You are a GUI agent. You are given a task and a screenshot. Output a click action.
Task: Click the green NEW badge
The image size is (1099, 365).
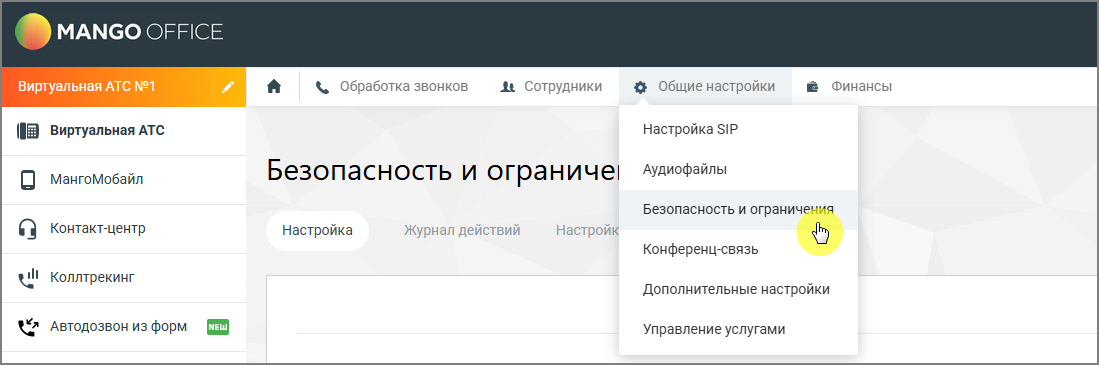pyautogui.click(x=218, y=327)
